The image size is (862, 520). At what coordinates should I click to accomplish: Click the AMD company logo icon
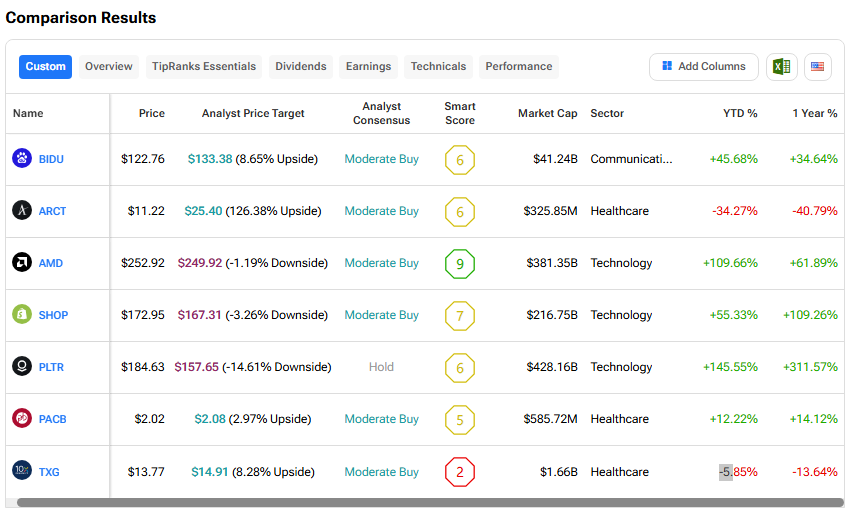[x=22, y=263]
